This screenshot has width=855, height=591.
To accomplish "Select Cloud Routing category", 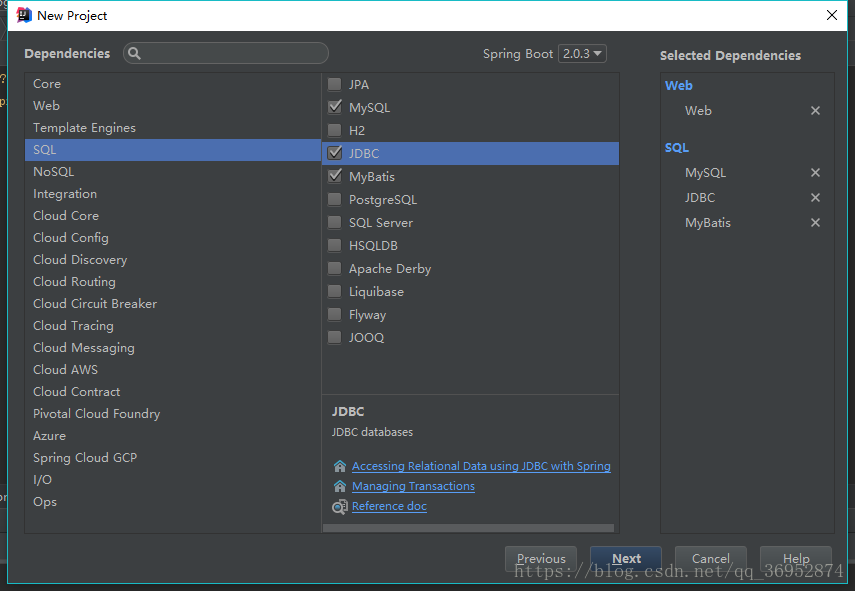I will tap(173, 282).
